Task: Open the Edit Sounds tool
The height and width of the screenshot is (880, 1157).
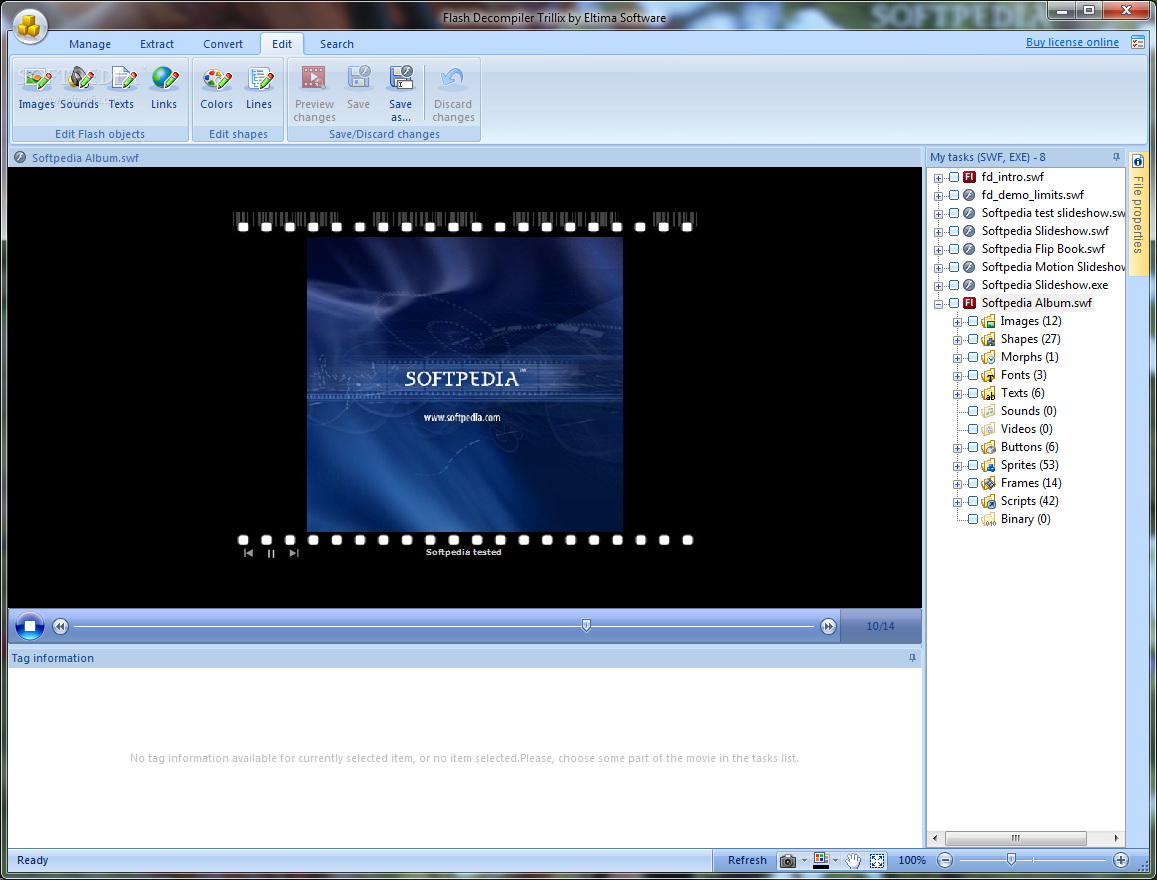Action: tap(80, 87)
